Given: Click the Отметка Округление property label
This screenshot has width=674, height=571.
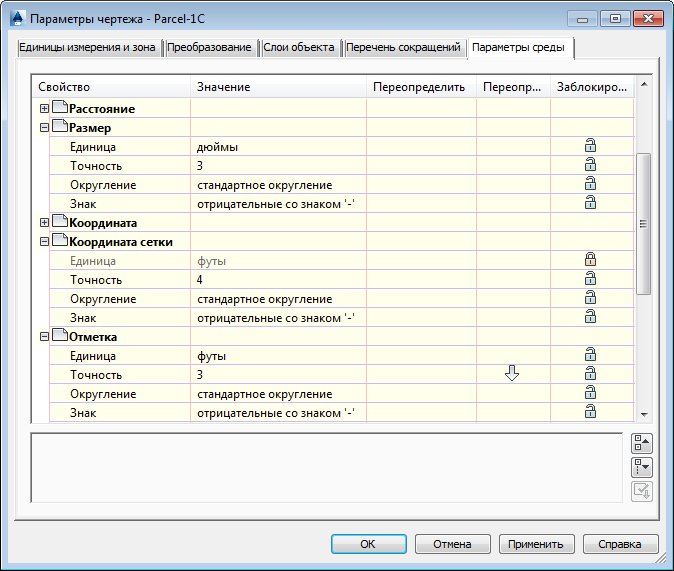Looking at the screenshot, I should click(x=103, y=394).
